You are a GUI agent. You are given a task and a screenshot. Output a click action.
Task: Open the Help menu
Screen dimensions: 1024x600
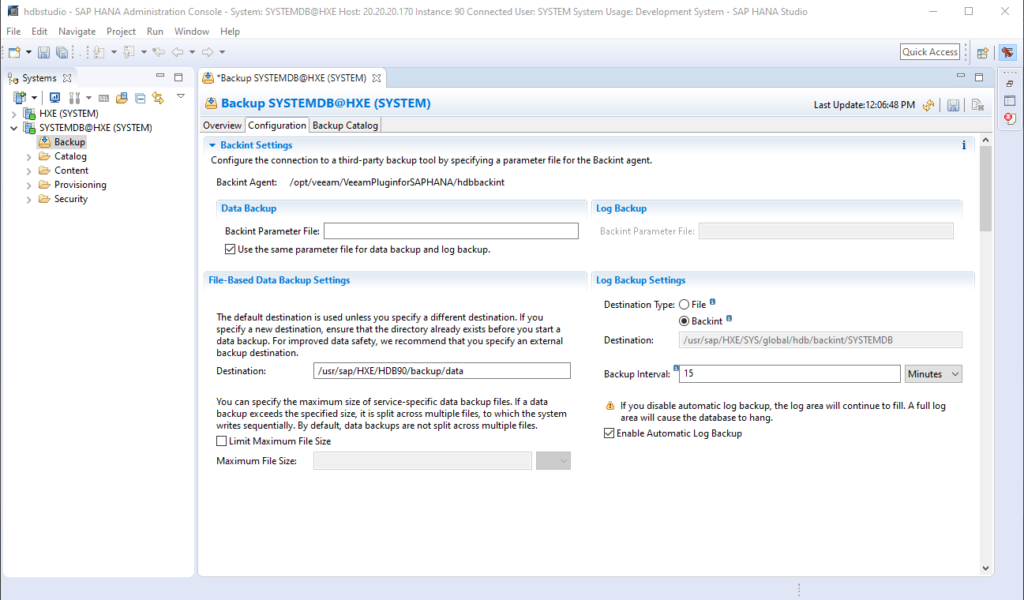point(230,31)
